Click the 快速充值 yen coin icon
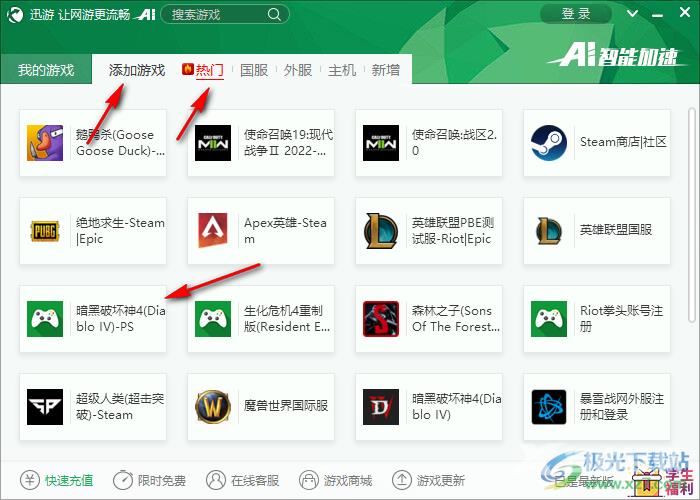The height and width of the screenshot is (500, 700). point(30,480)
